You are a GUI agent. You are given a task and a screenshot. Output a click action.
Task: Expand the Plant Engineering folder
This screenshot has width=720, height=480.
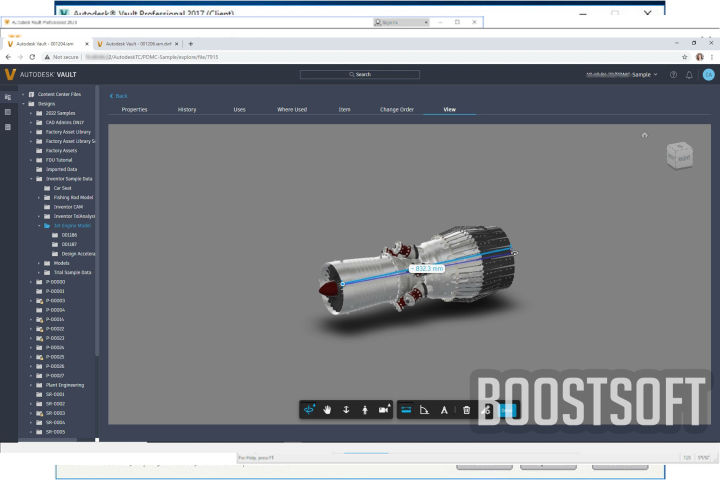click(31, 385)
